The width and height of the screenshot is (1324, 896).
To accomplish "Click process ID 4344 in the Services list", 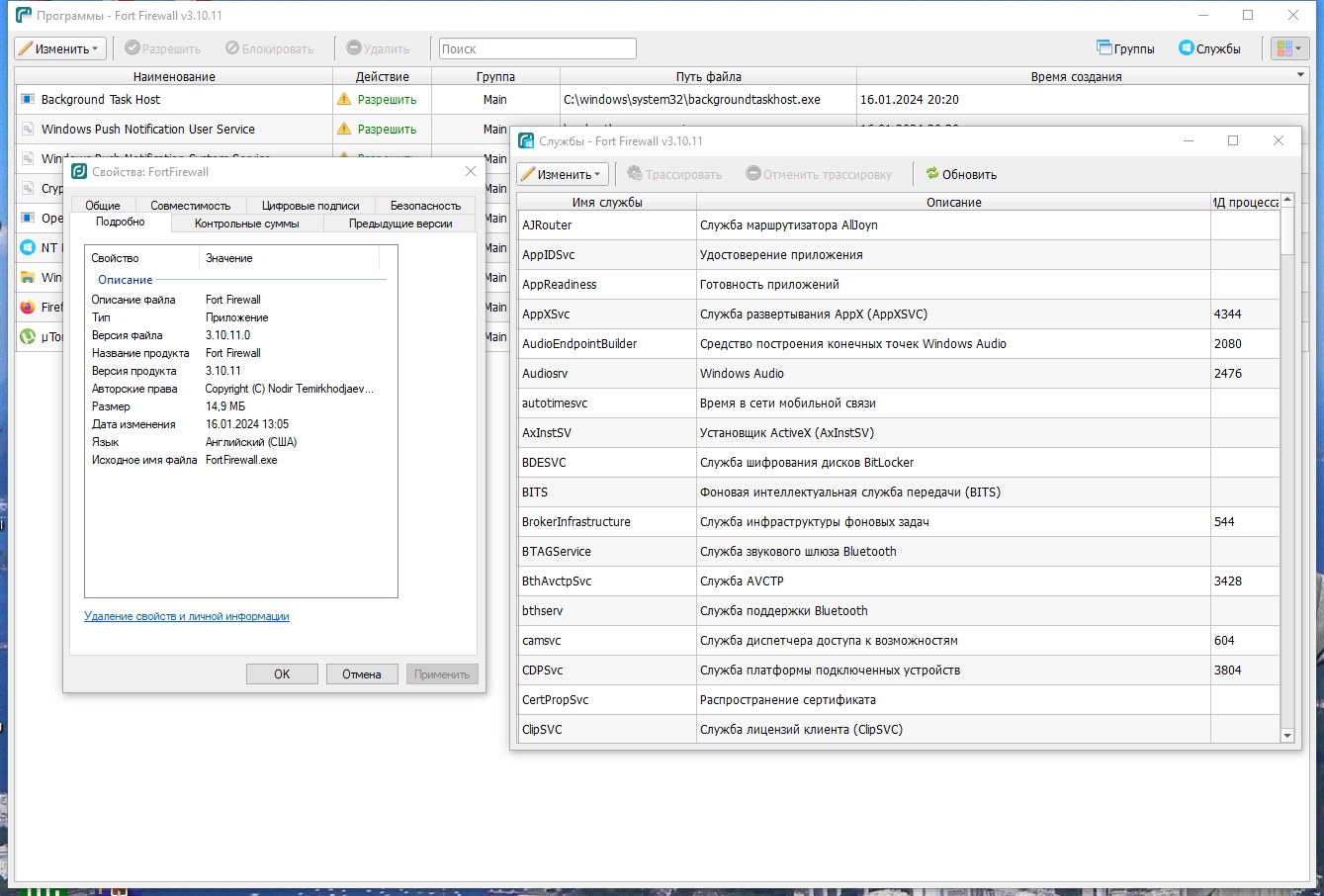I will 1228,314.
